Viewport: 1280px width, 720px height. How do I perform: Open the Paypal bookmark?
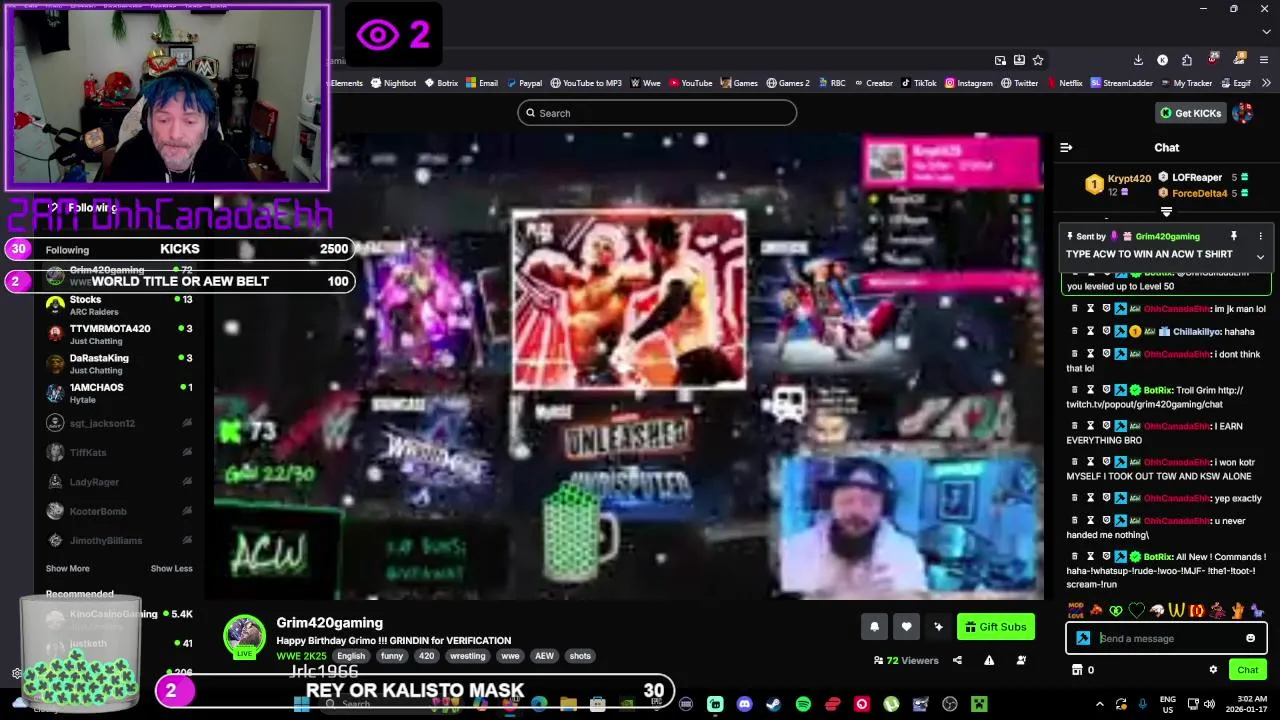click(x=524, y=83)
